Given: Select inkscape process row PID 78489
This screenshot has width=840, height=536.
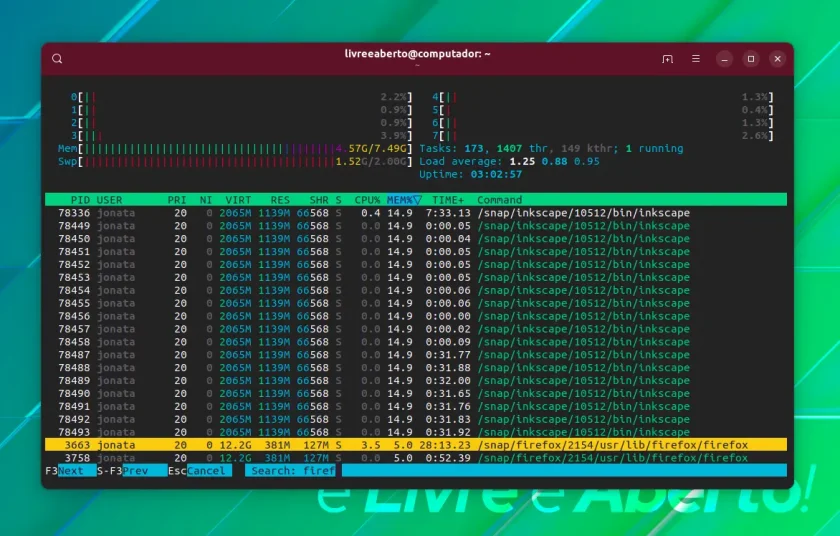Looking at the screenshot, I should (x=416, y=380).
